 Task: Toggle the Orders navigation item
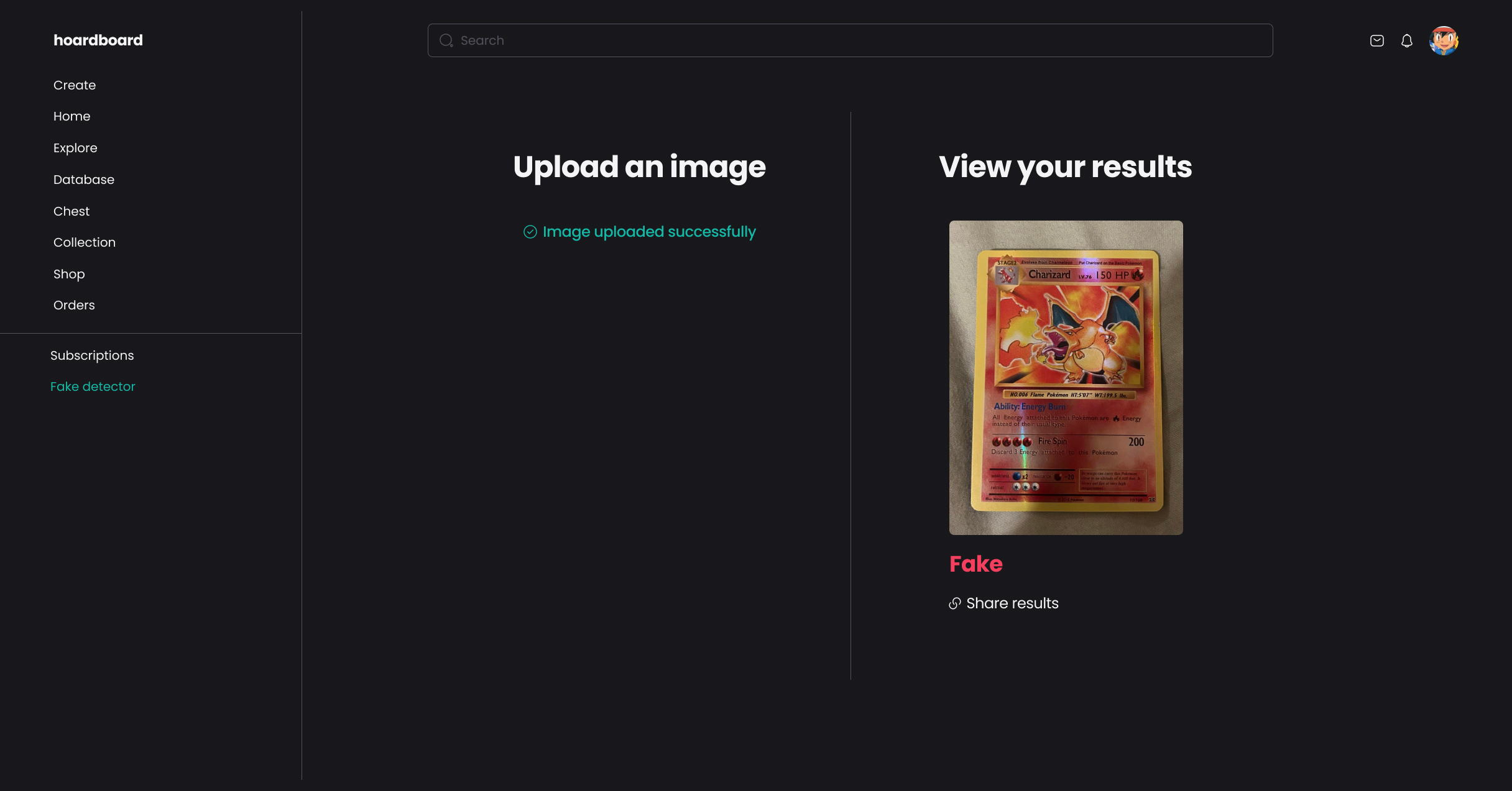click(x=74, y=305)
